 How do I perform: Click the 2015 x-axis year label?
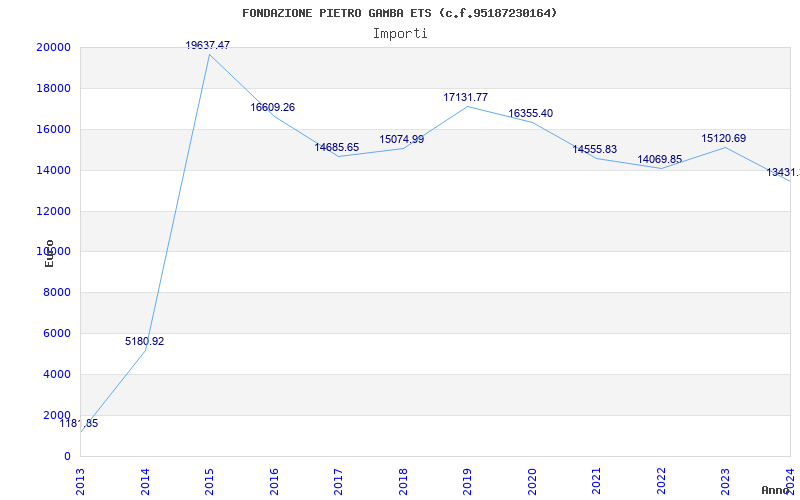[x=209, y=482]
